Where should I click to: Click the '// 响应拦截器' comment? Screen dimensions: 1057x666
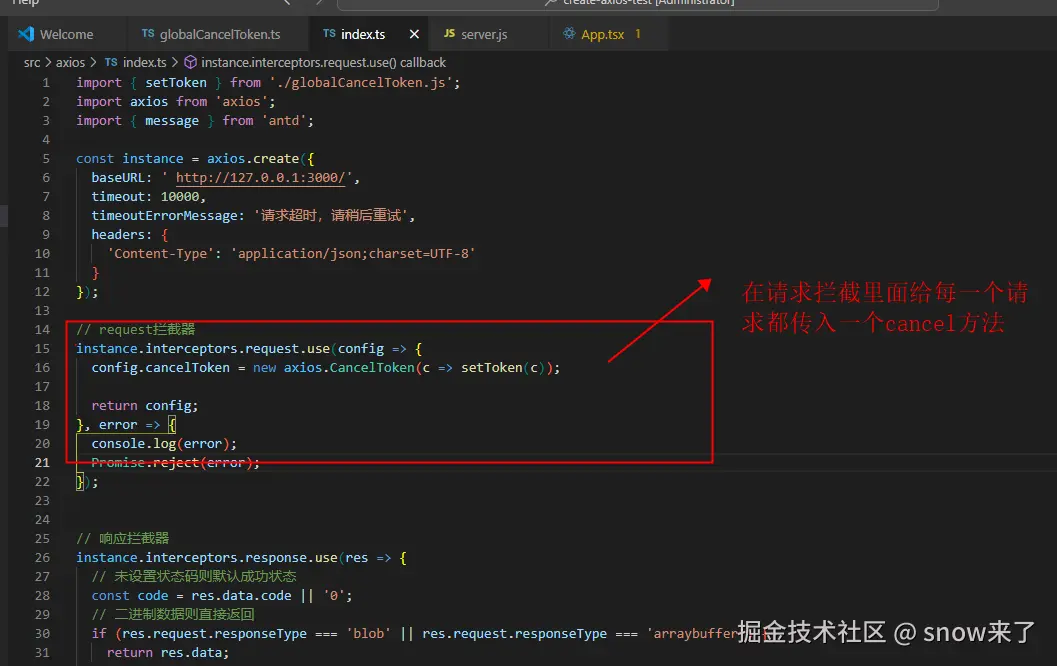click(123, 539)
